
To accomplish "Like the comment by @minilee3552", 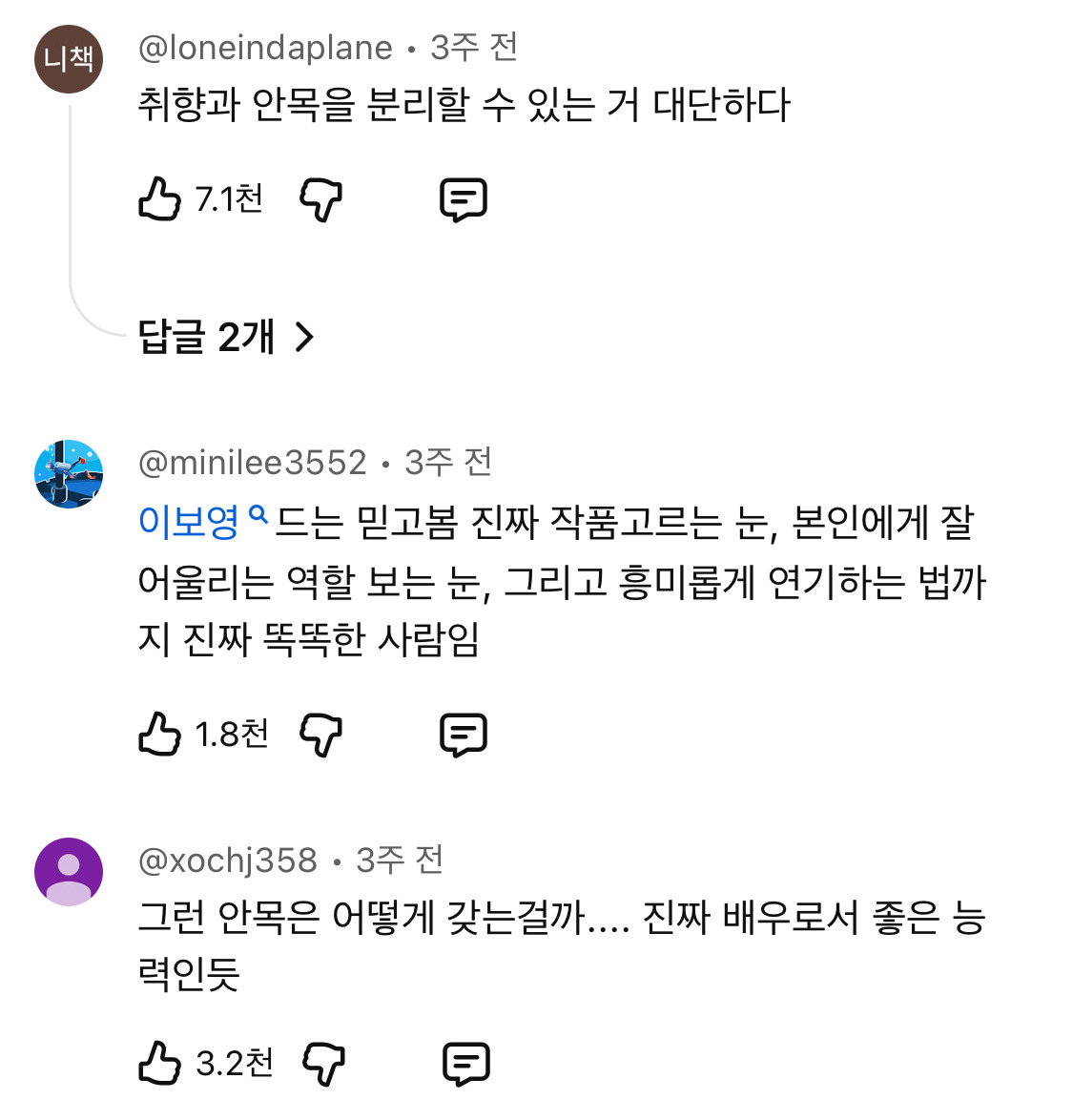I will [159, 735].
